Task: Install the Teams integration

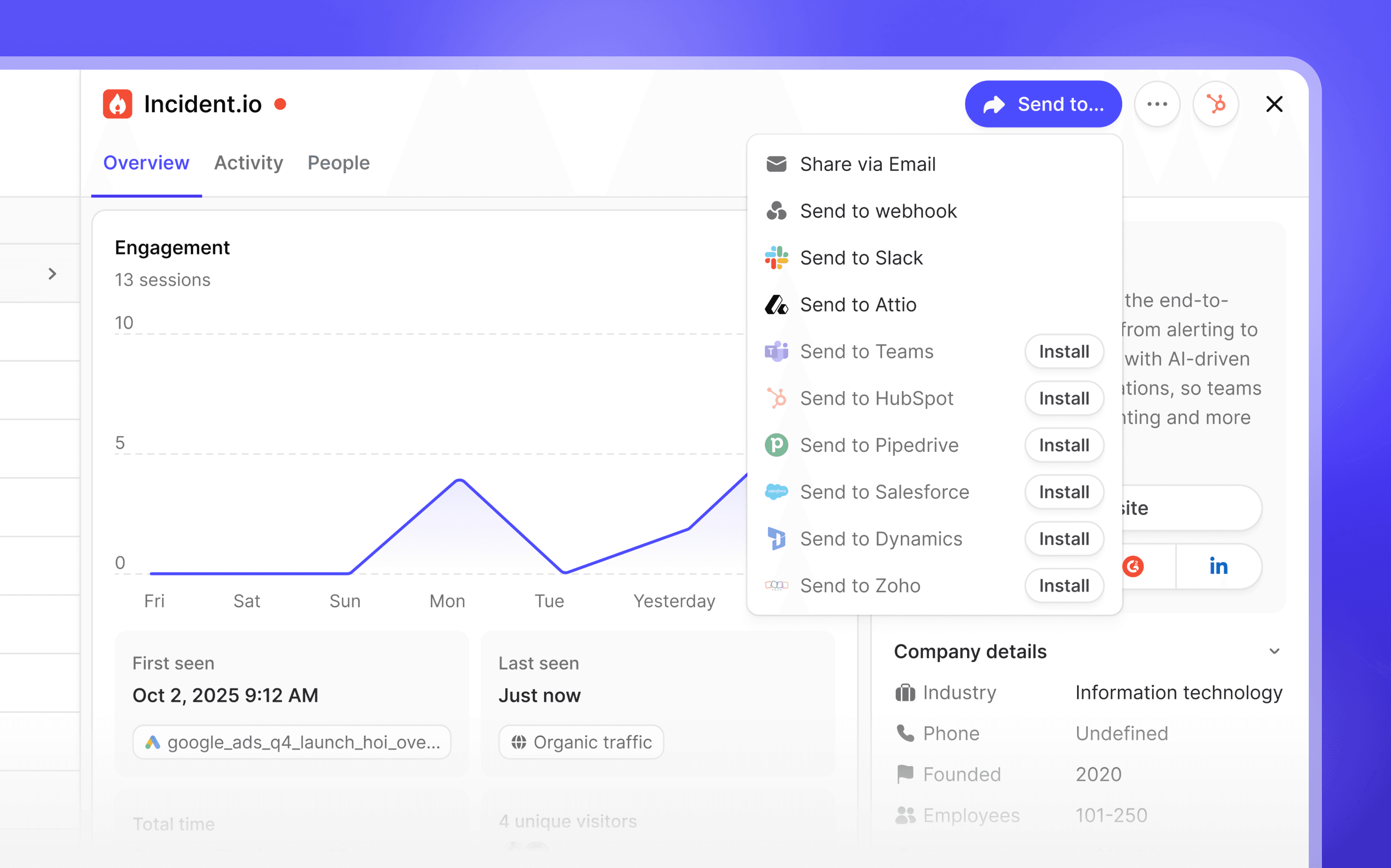Action: click(1063, 351)
